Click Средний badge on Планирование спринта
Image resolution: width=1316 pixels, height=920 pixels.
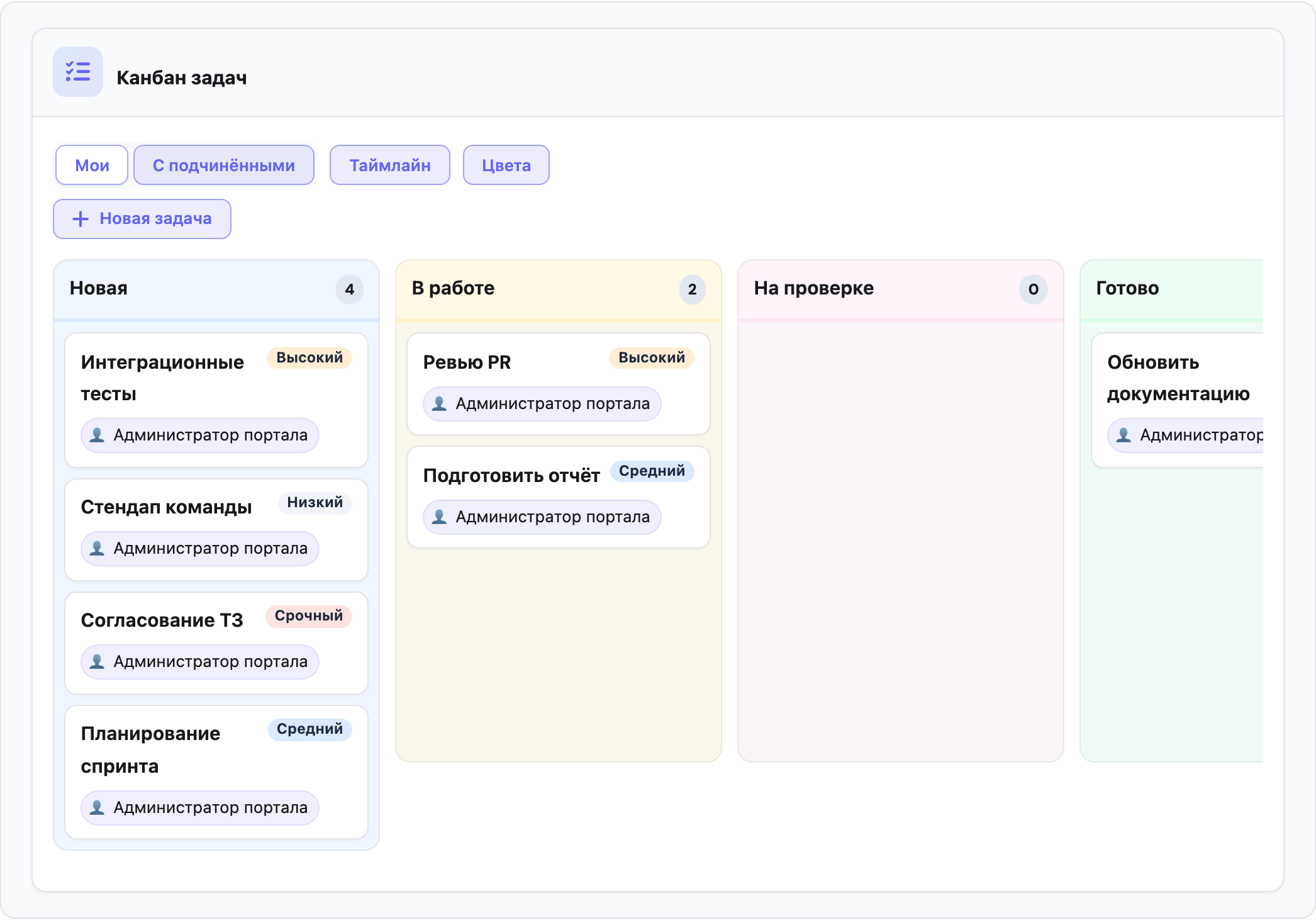[x=310, y=729]
